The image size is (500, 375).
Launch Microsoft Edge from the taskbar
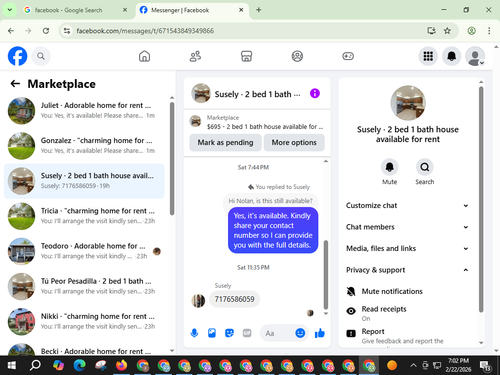79,365
